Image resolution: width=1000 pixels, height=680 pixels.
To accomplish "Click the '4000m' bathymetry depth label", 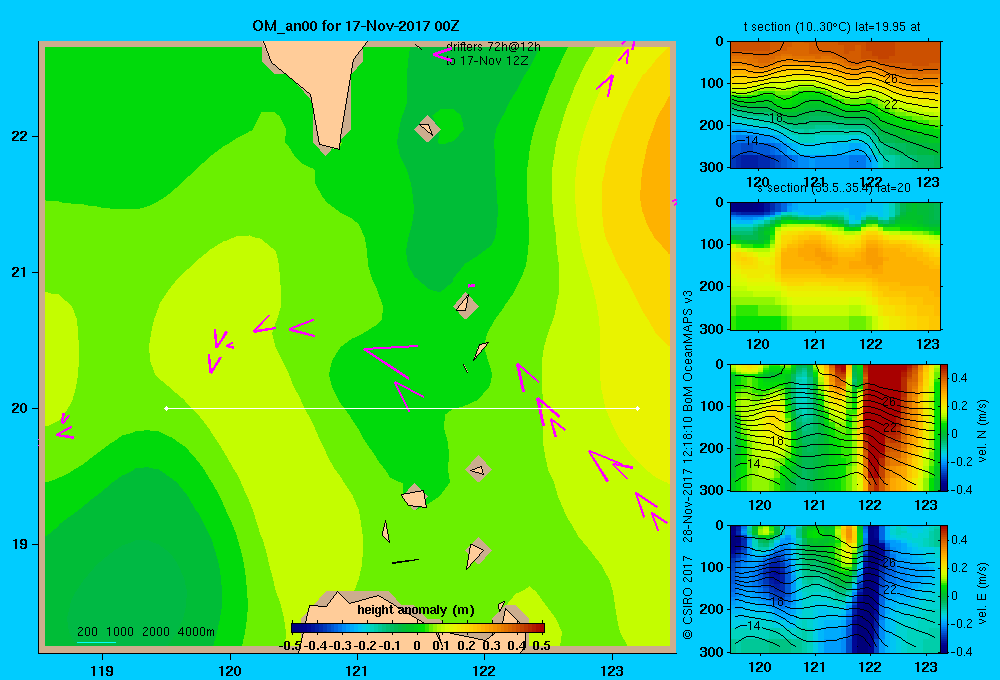I will [196, 632].
